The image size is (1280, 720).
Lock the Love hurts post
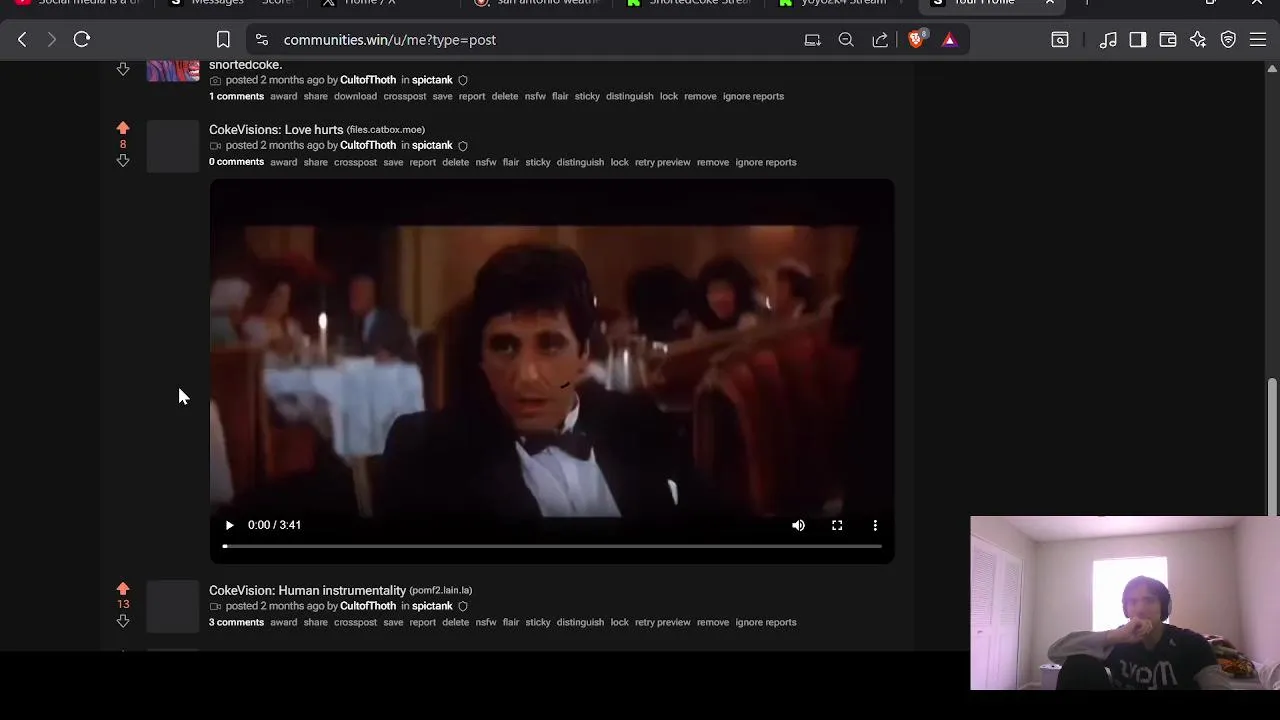620,162
